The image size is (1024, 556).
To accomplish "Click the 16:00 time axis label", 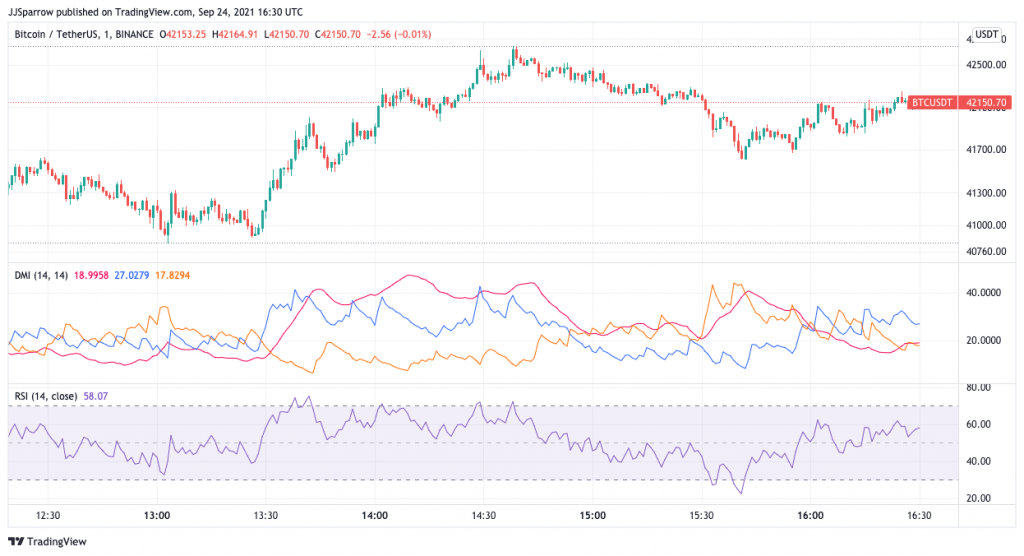I will click(x=810, y=515).
